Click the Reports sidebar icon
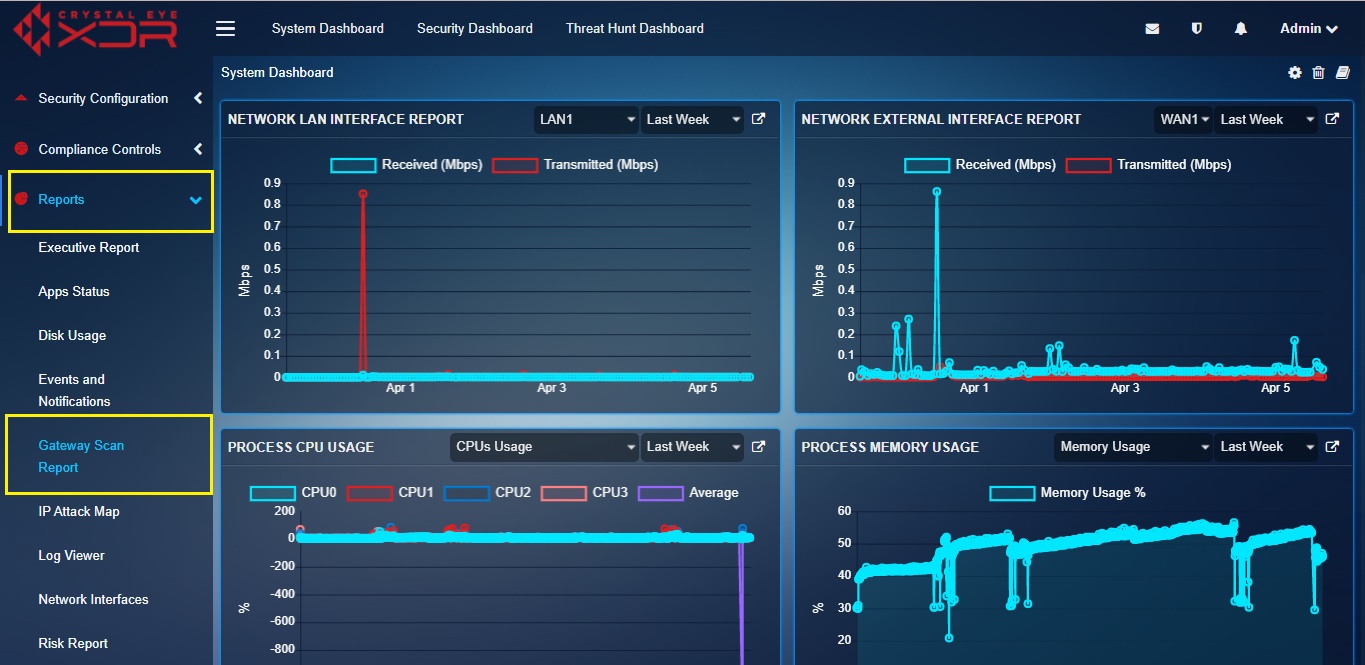 (x=21, y=199)
